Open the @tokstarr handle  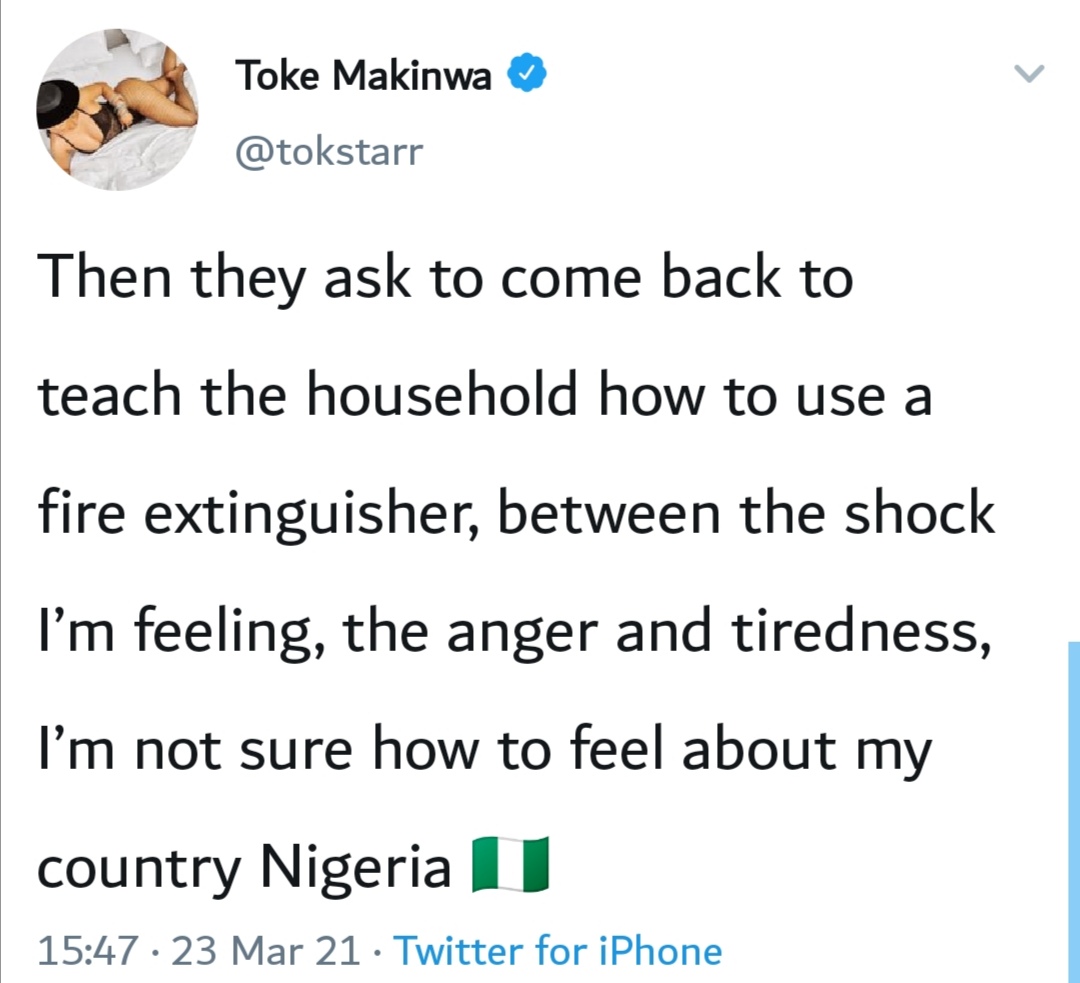(x=329, y=152)
